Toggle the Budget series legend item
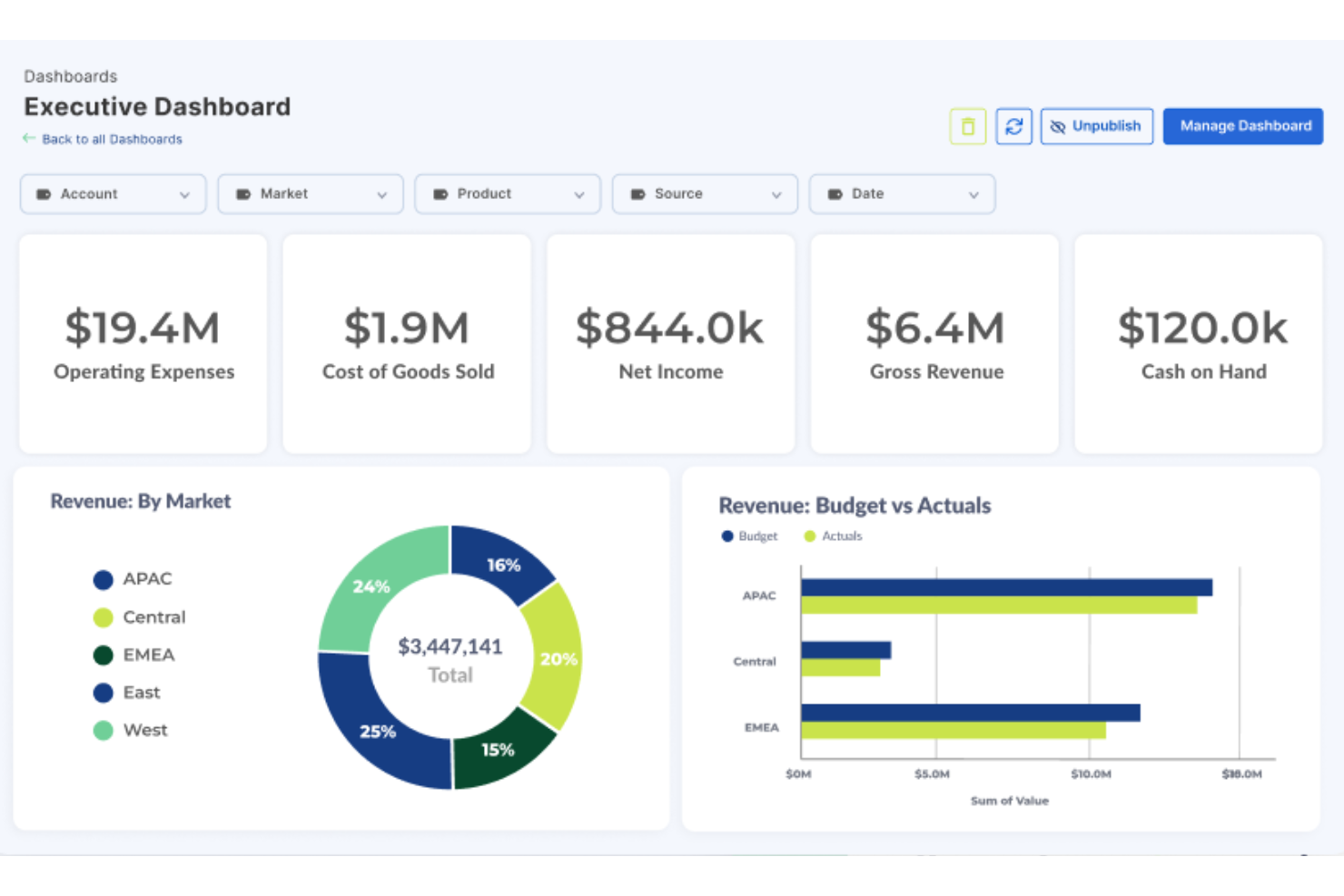The height and width of the screenshot is (896, 1344). pos(750,537)
